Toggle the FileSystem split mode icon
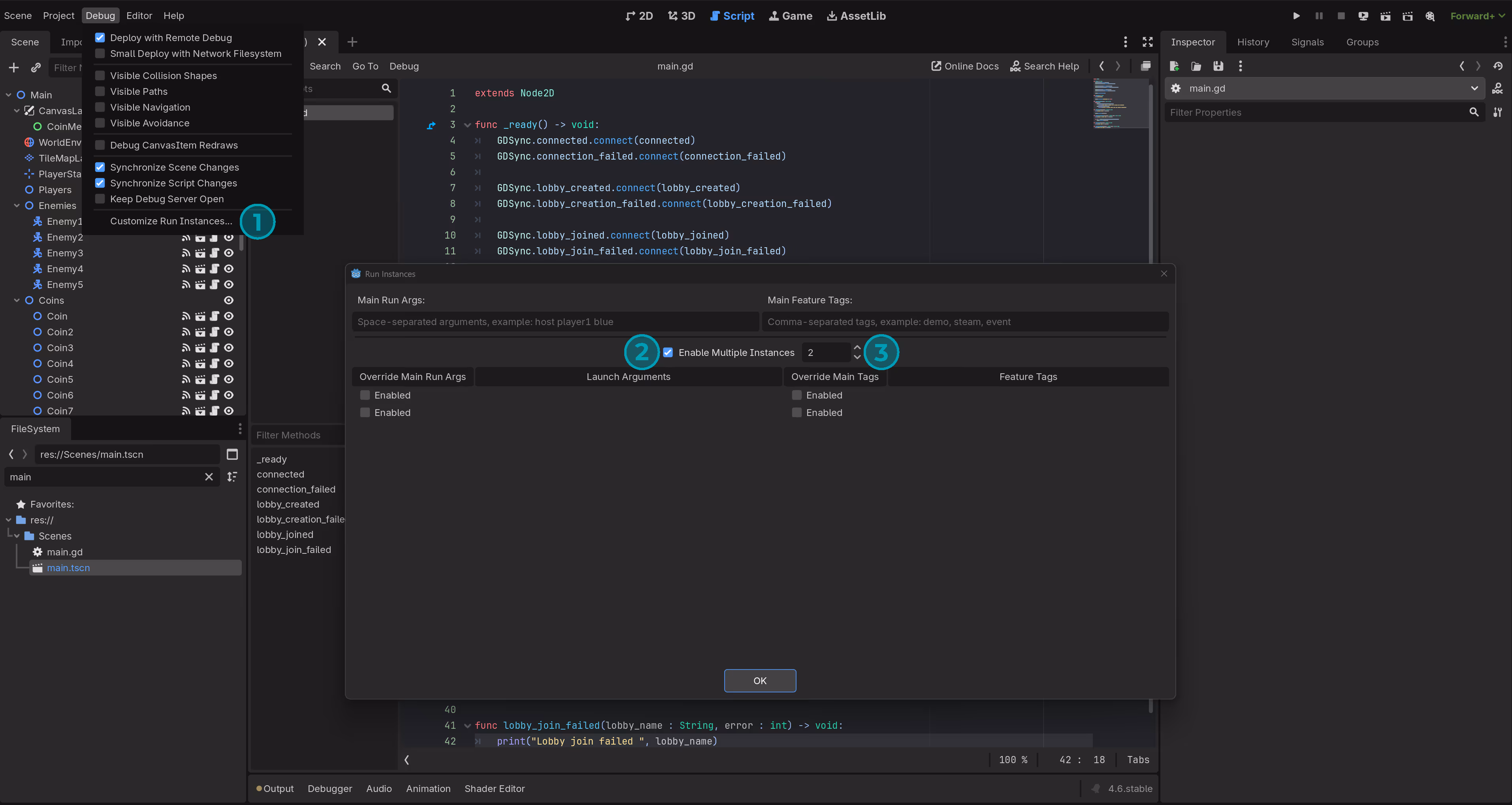1512x805 pixels. 232,454
